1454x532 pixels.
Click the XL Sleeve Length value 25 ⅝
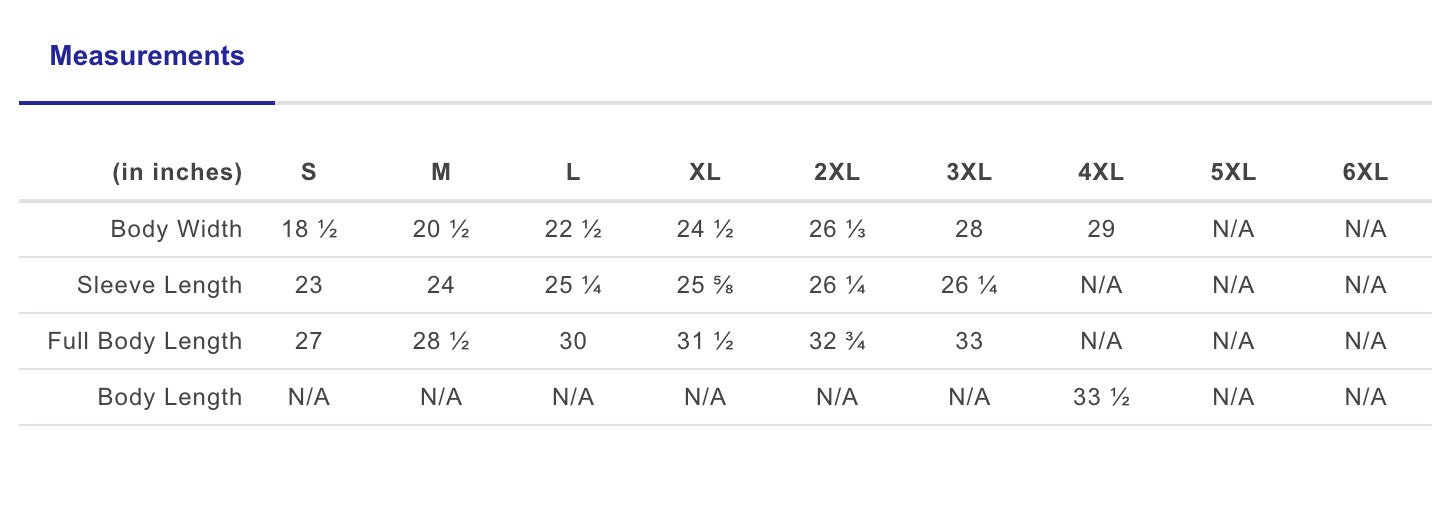coord(705,285)
